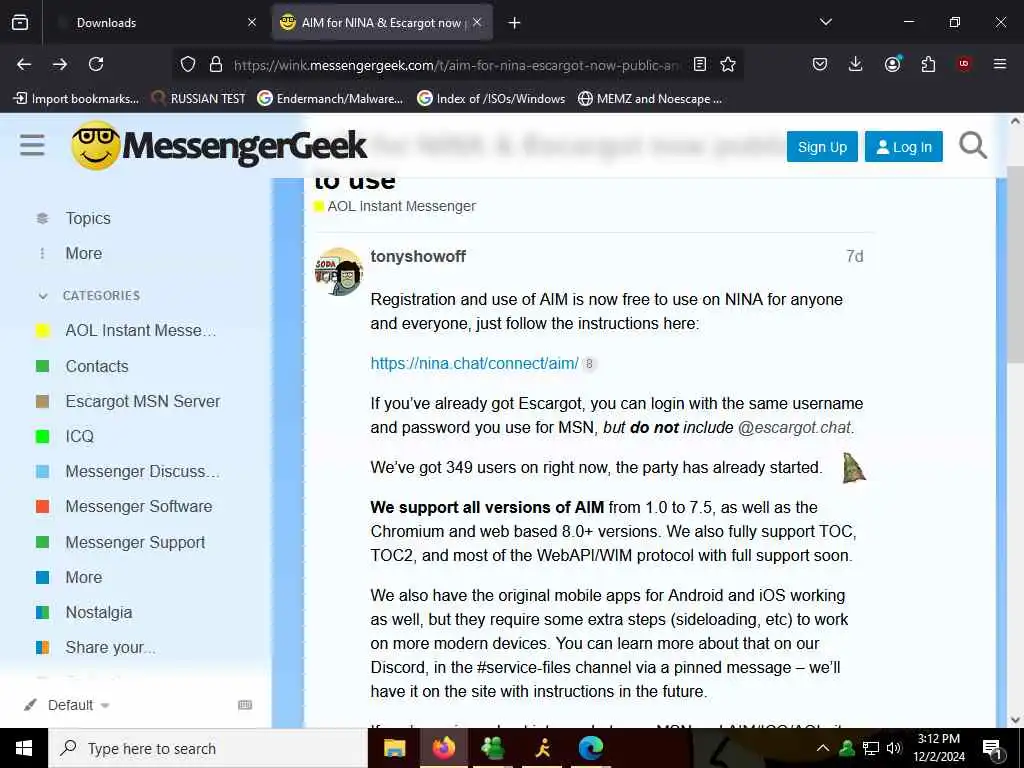
Task: Open the Index of /ISOs/Windows bookmark
Action: click(492, 99)
